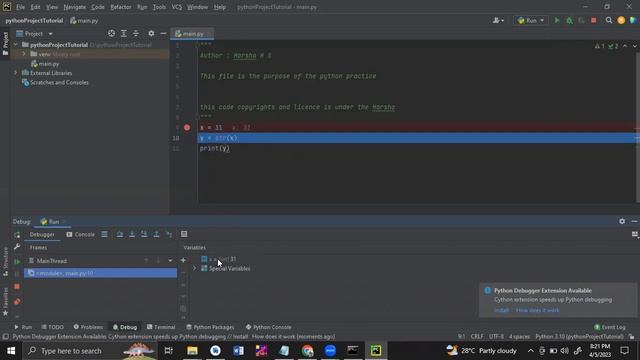Open the VCS menu
Screen dimensions: 640x360
click(177, 7)
